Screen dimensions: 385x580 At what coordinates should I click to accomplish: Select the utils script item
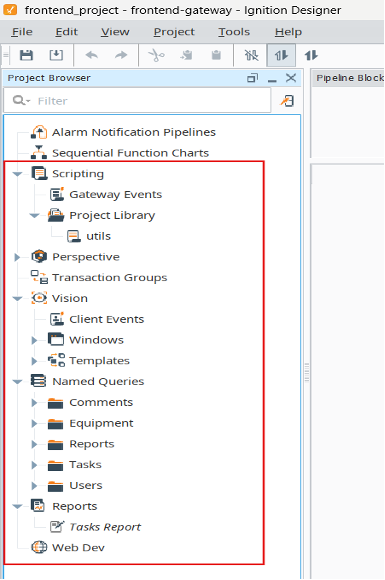[x=98, y=236]
